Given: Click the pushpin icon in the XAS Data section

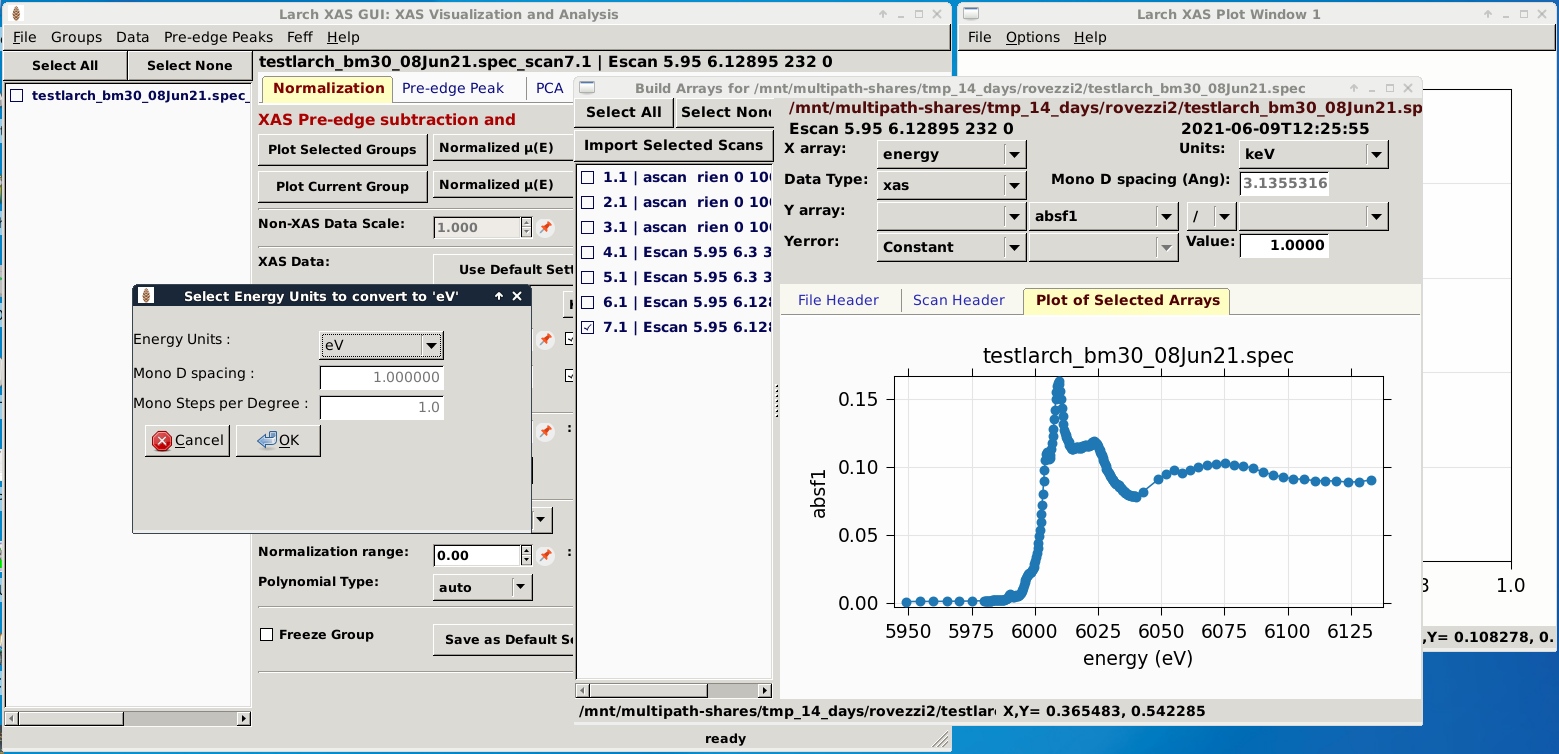Looking at the screenshot, I should [545, 340].
